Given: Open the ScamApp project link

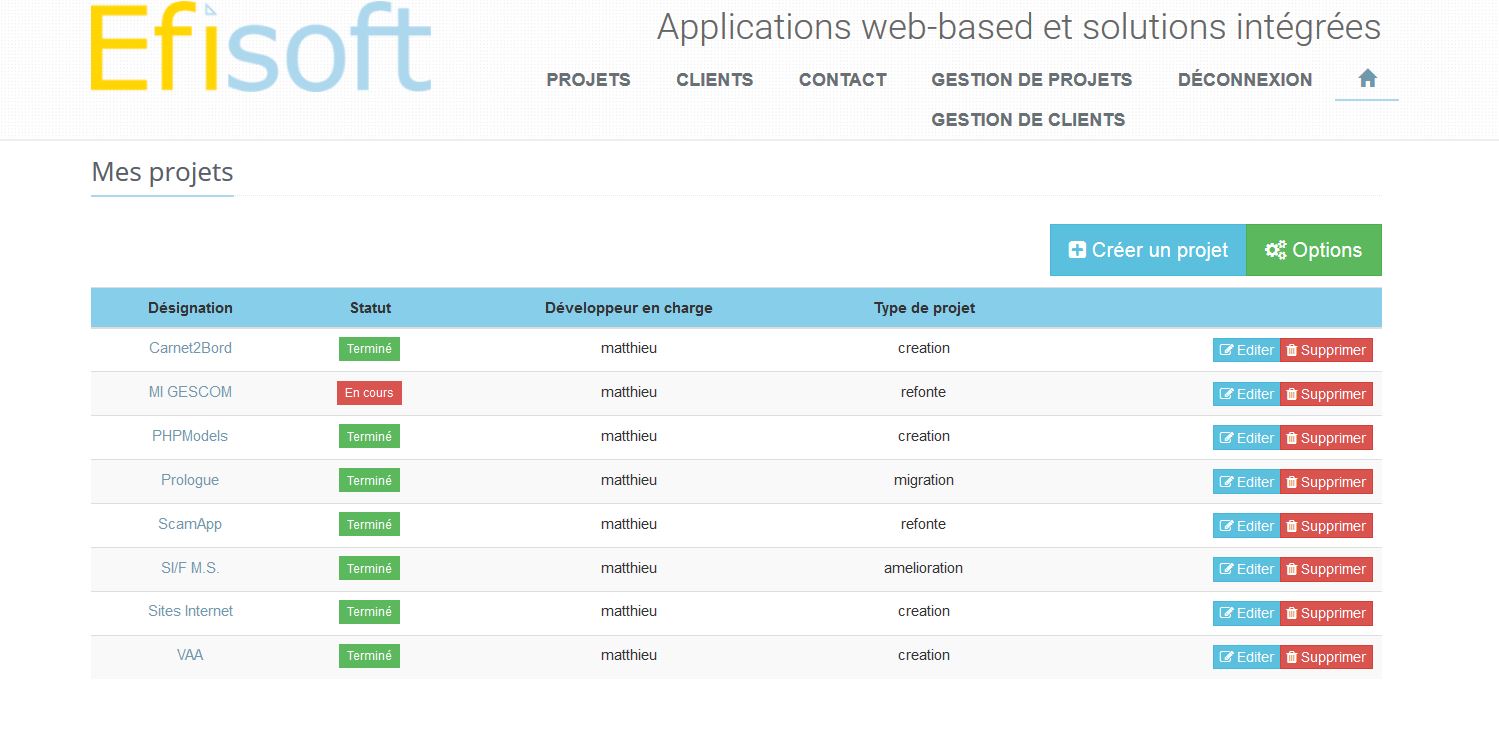Looking at the screenshot, I should pos(190,524).
